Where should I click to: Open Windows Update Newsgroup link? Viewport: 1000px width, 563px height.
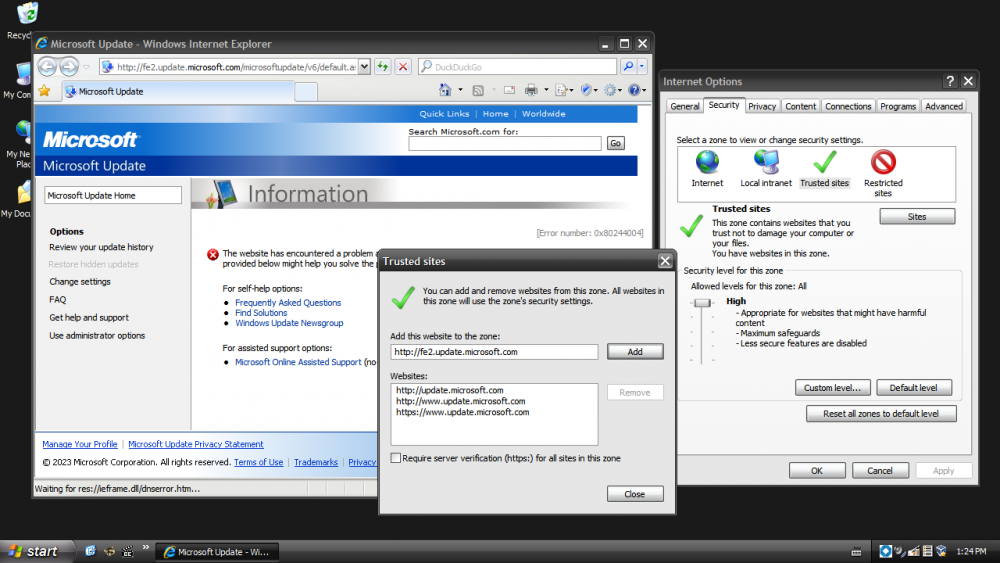289,323
